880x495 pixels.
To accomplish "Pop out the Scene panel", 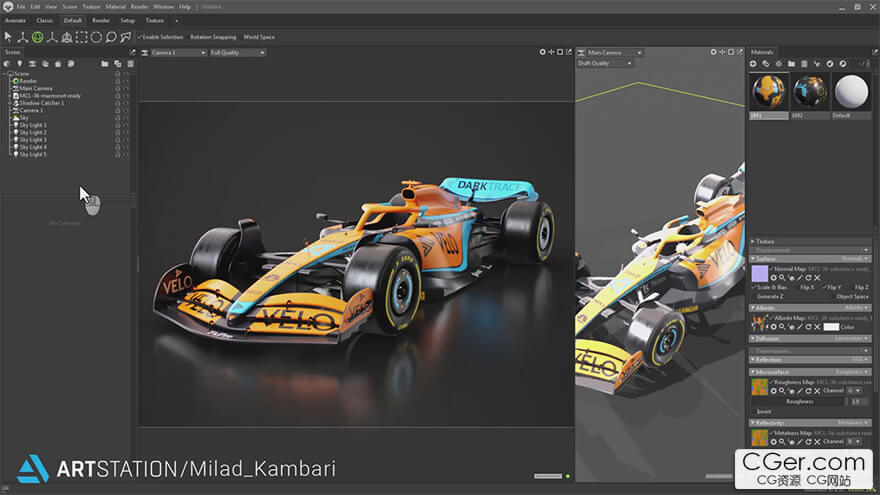I will (132, 52).
